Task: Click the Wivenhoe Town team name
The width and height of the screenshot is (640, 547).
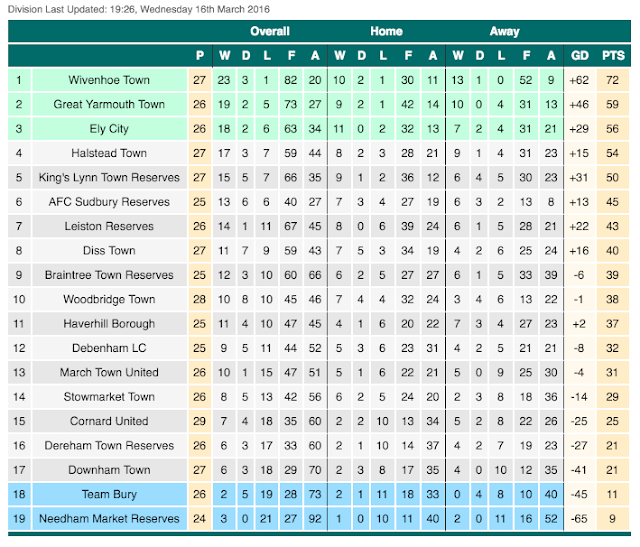Action: 109,80
